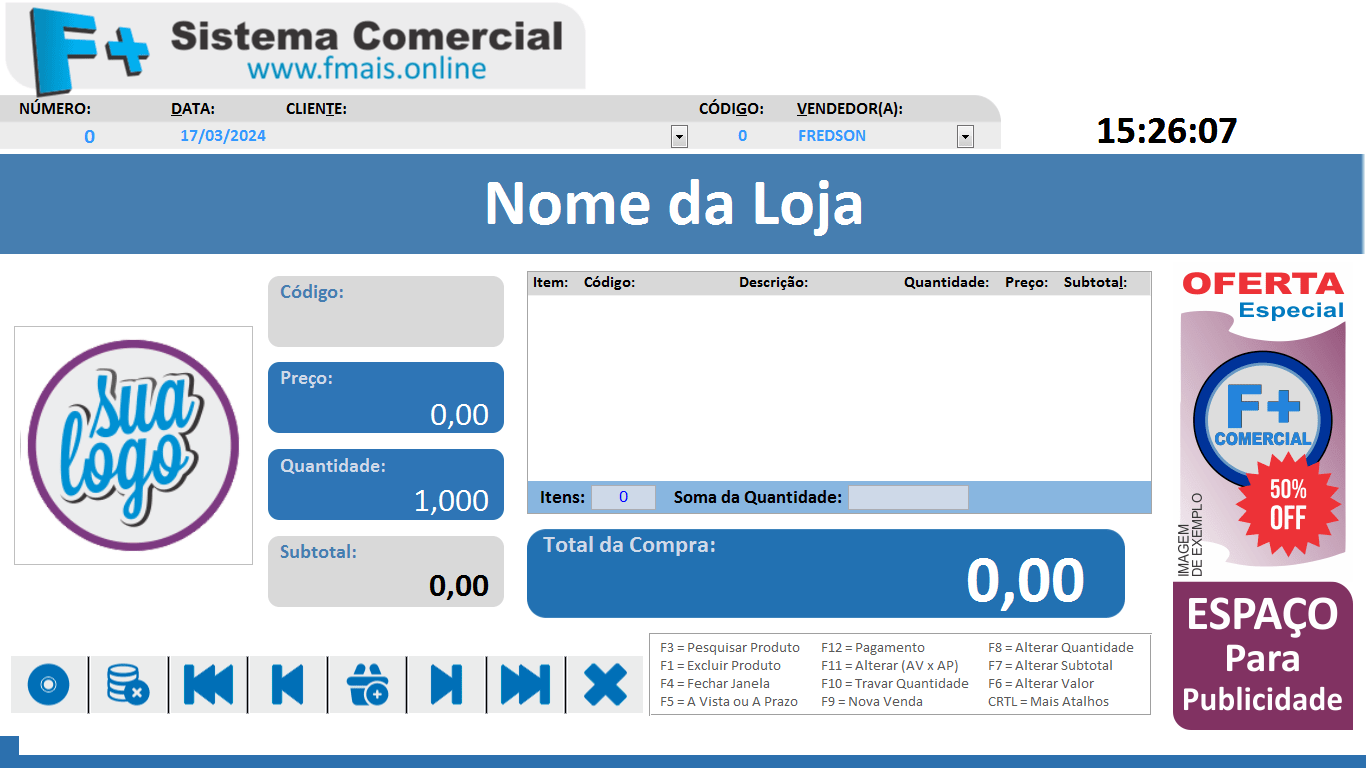
Task: Click the Total da Compra panel
Action: 825,573
